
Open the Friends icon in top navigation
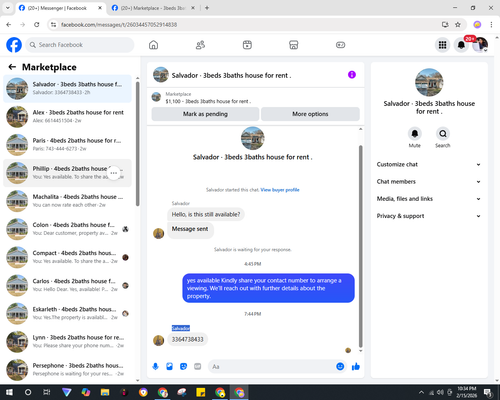[x=200, y=45]
